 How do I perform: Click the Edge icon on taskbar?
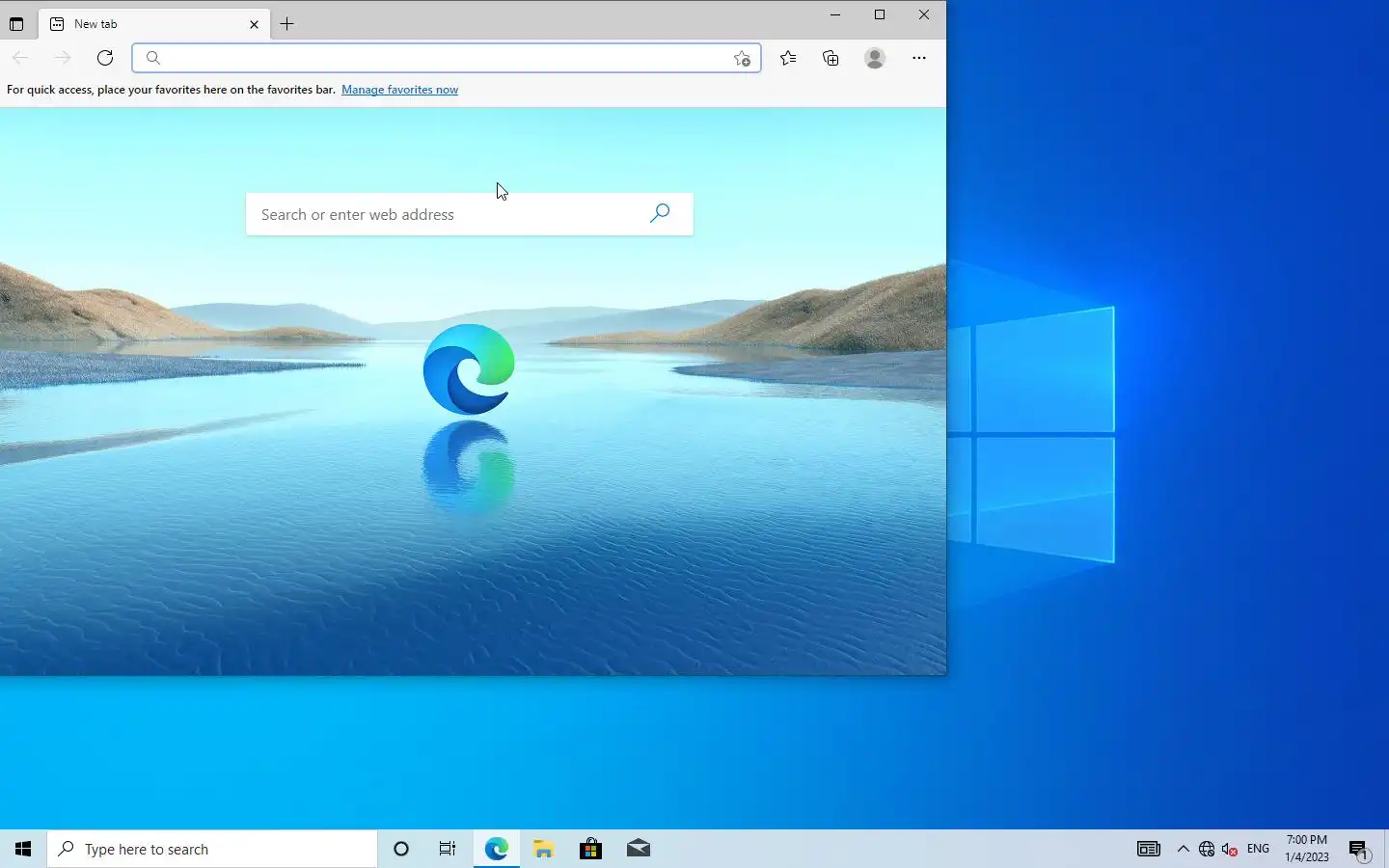(496, 849)
